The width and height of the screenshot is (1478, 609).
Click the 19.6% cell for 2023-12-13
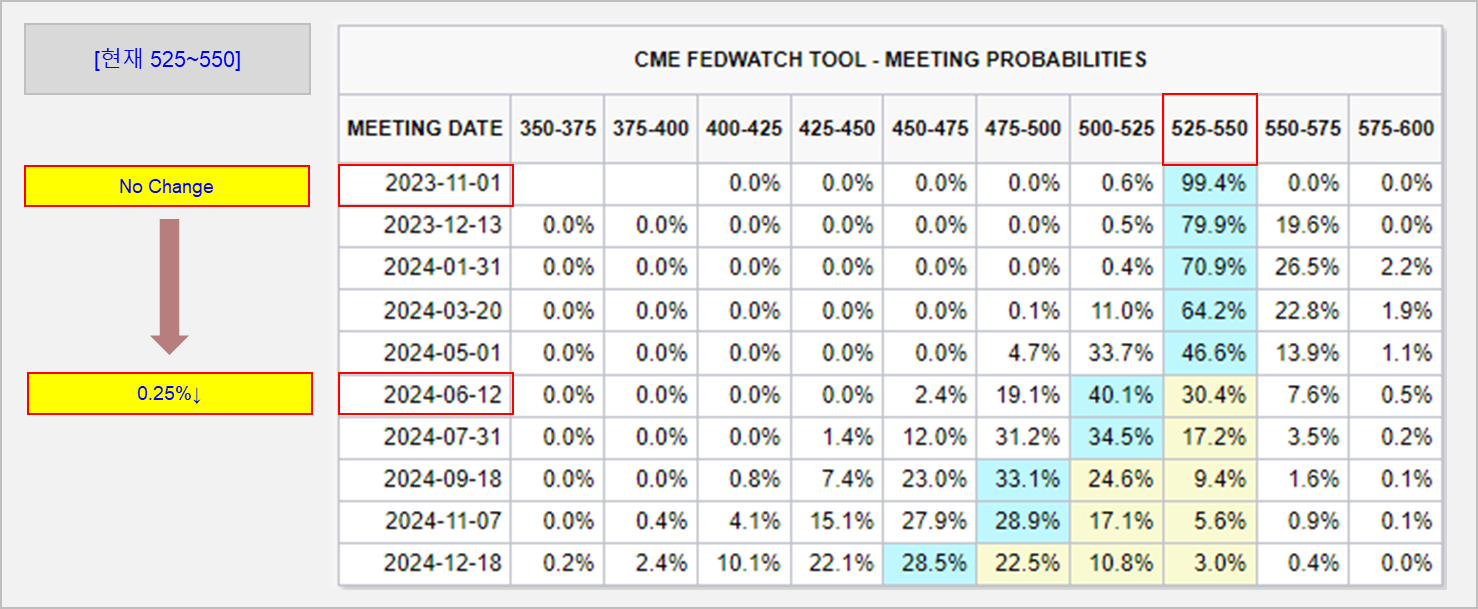[x=1303, y=226]
